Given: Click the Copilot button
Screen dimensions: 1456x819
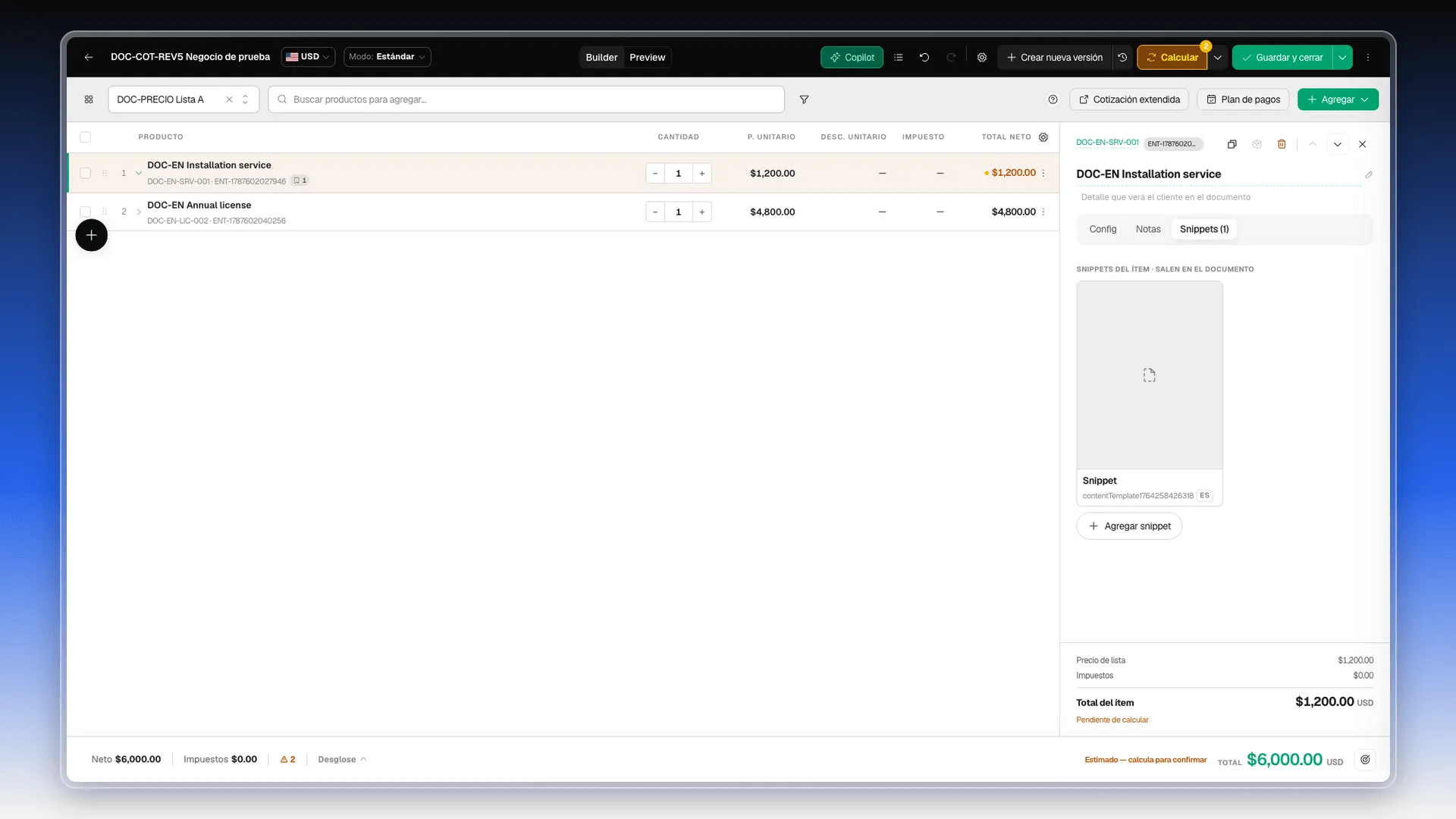Looking at the screenshot, I should (852, 58).
